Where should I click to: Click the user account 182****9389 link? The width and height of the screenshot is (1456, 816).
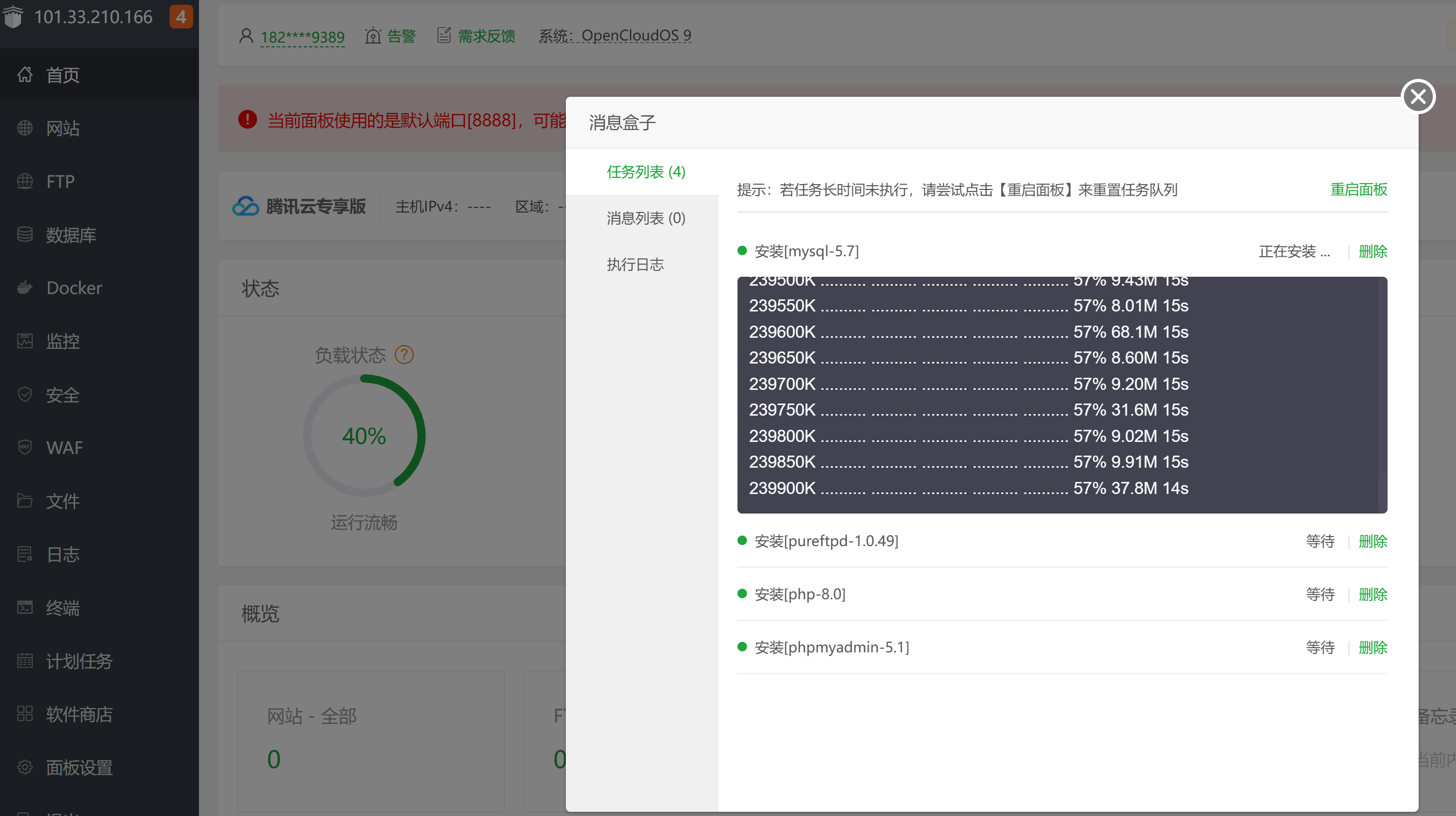coord(302,37)
